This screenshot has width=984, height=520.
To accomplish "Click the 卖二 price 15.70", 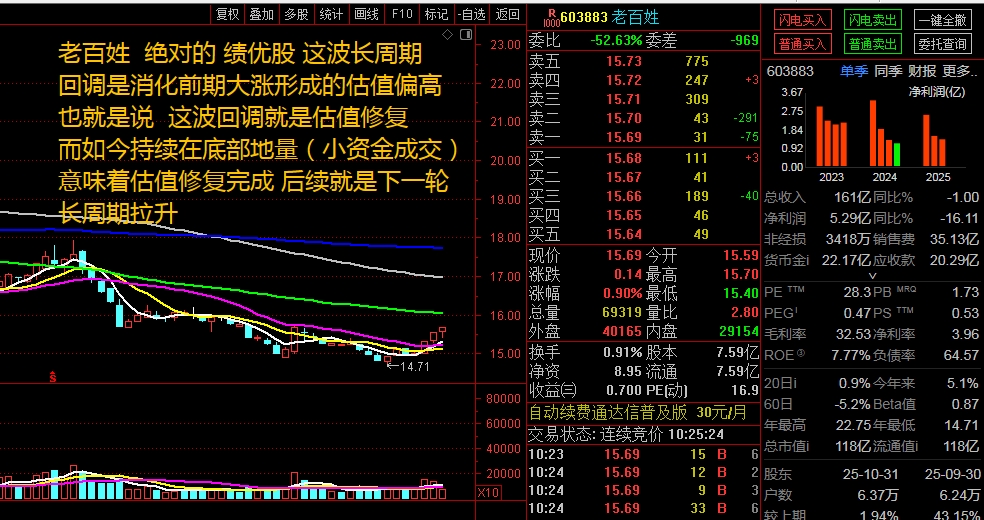I will [624, 118].
